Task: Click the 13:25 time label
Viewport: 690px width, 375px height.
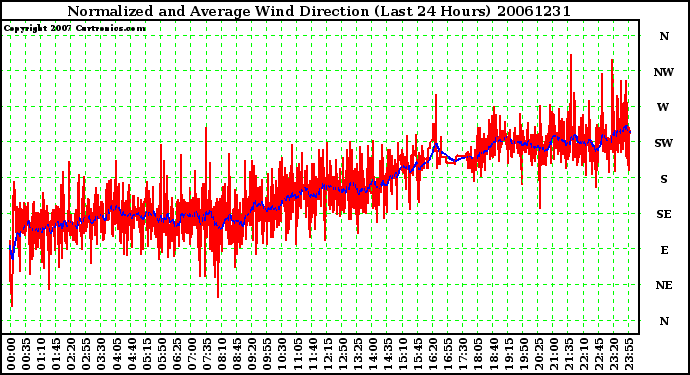Action: 357,354
